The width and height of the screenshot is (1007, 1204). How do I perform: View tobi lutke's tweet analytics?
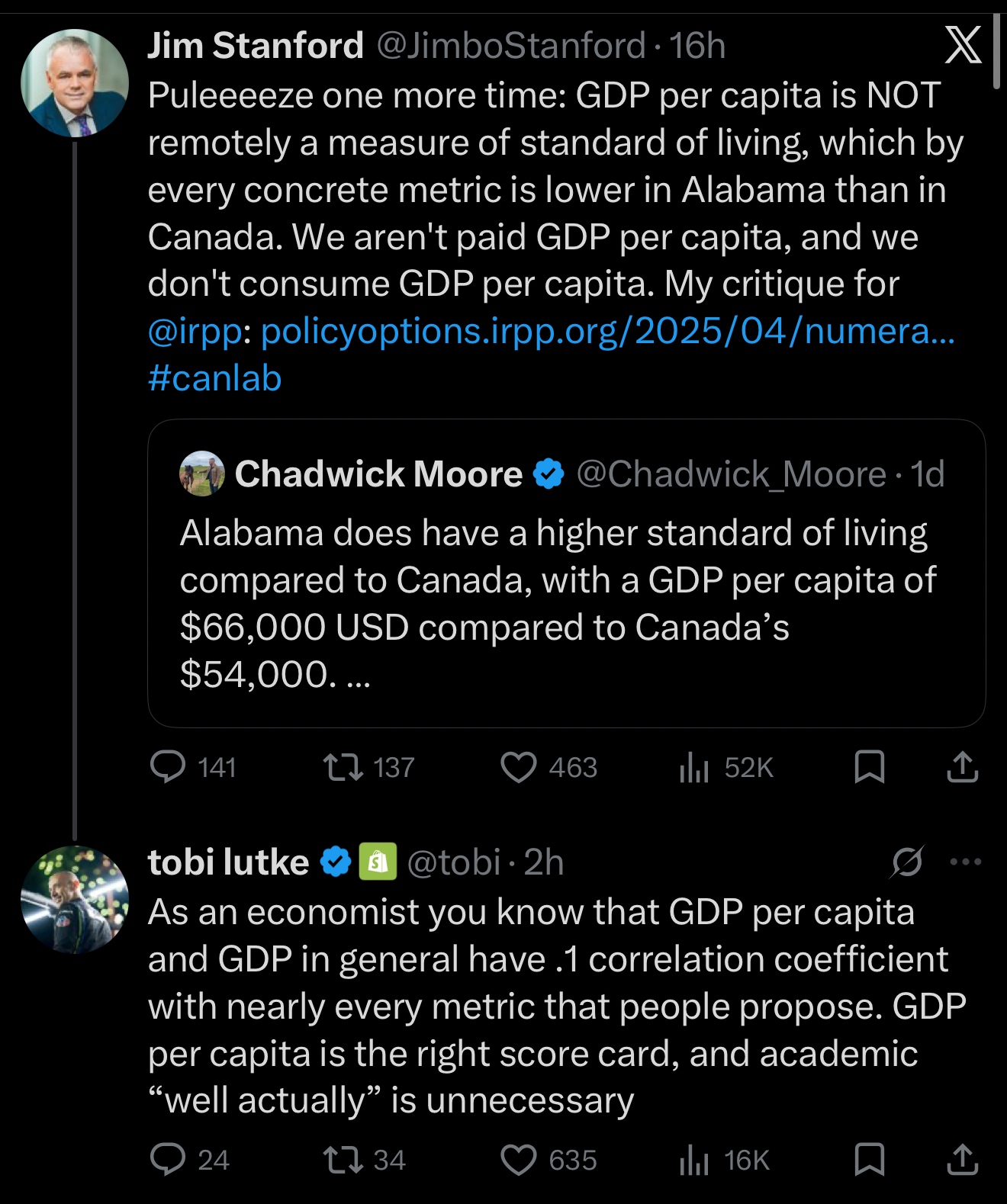pos(694,1160)
